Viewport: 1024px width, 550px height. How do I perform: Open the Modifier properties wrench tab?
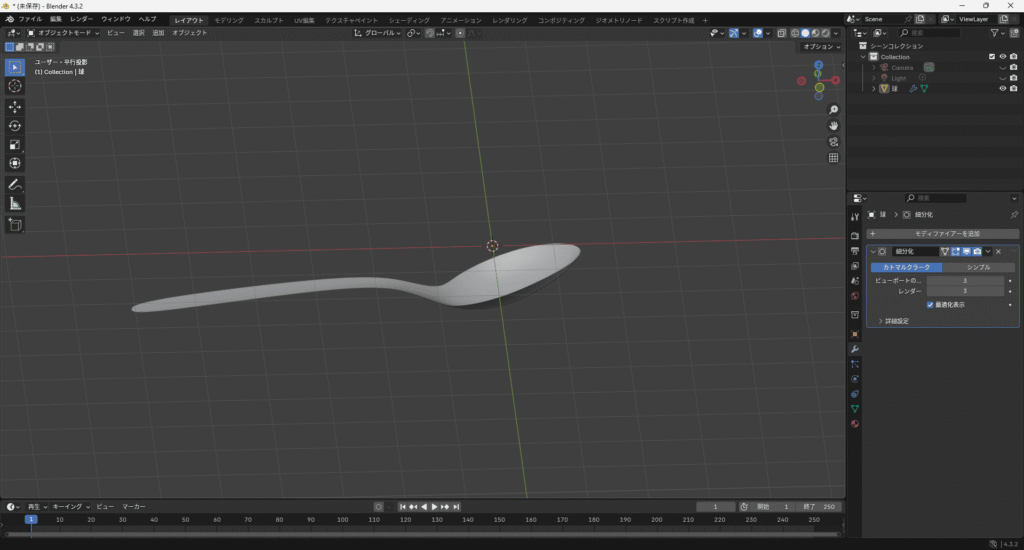855,349
